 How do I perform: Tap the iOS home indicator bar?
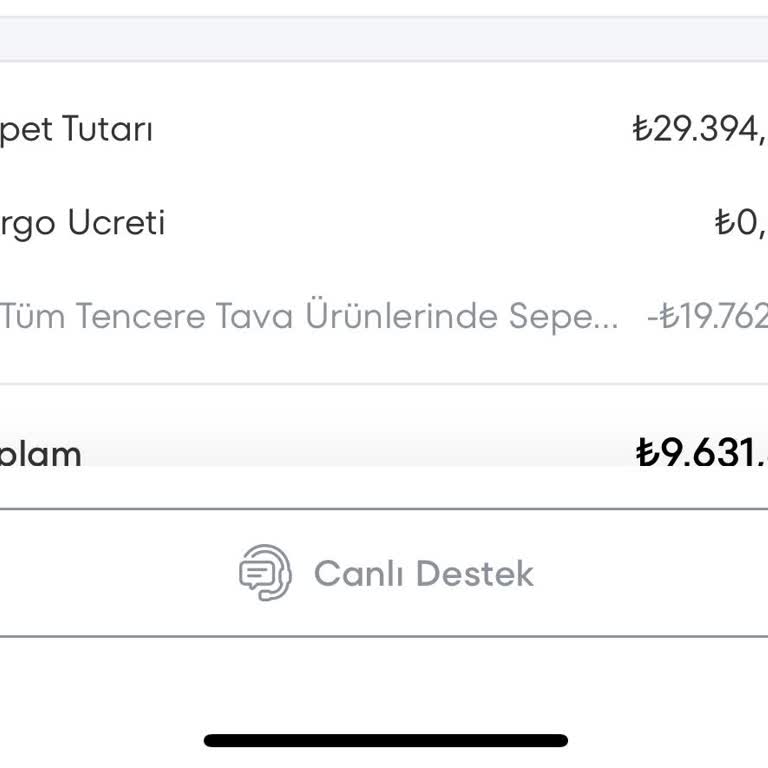(x=385, y=741)
